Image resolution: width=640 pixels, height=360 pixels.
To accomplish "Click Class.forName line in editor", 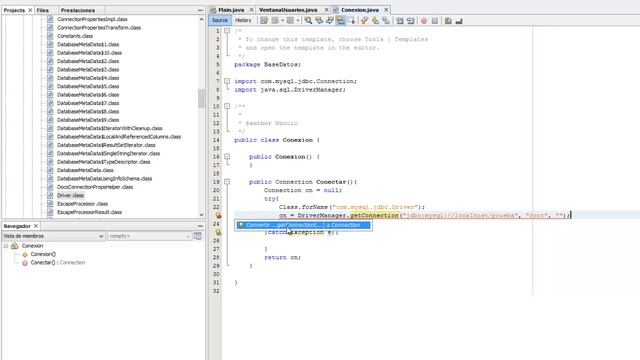I will tap(352, 207).
